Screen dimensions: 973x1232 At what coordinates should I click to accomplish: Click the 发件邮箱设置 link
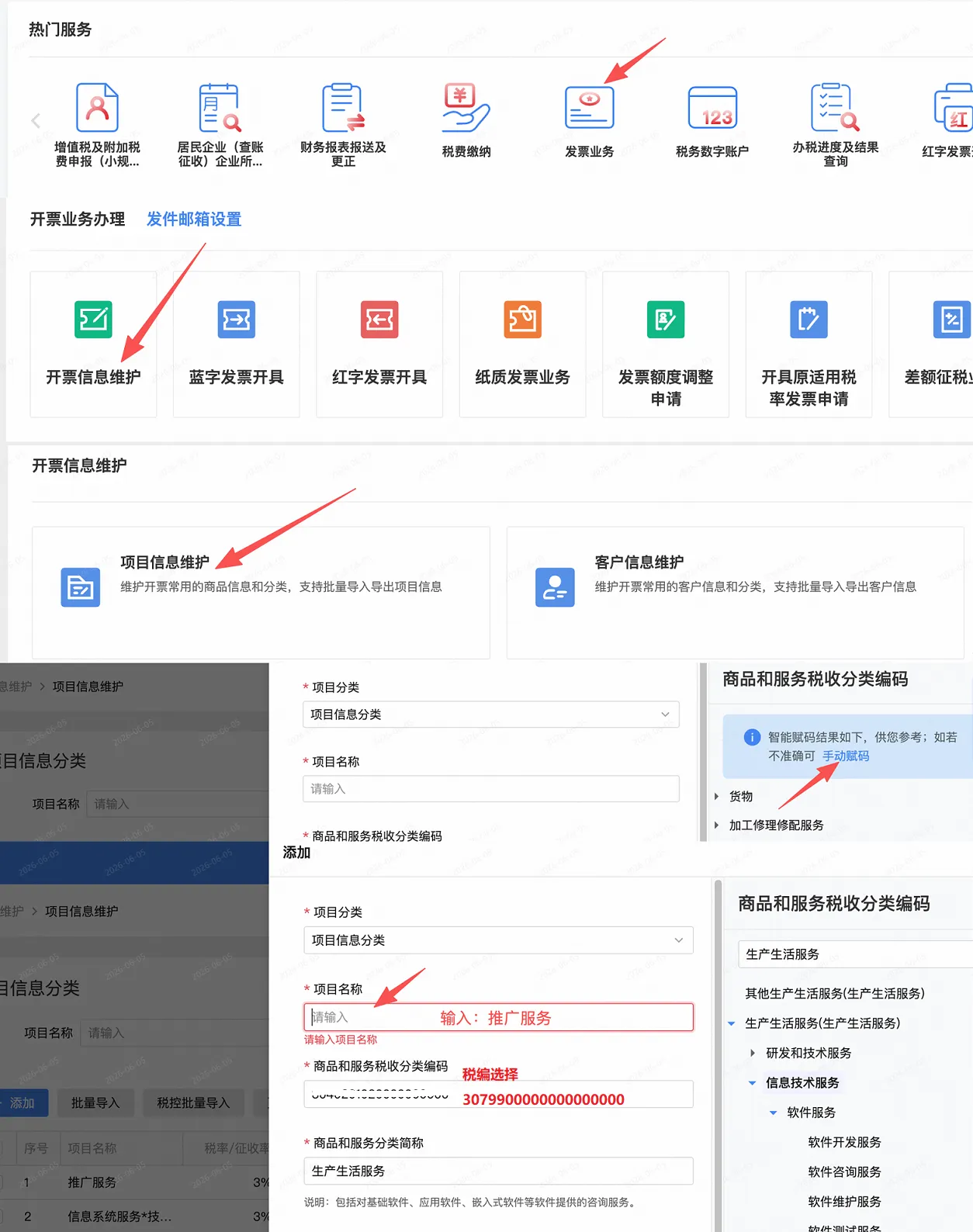[x=194, y=220]
